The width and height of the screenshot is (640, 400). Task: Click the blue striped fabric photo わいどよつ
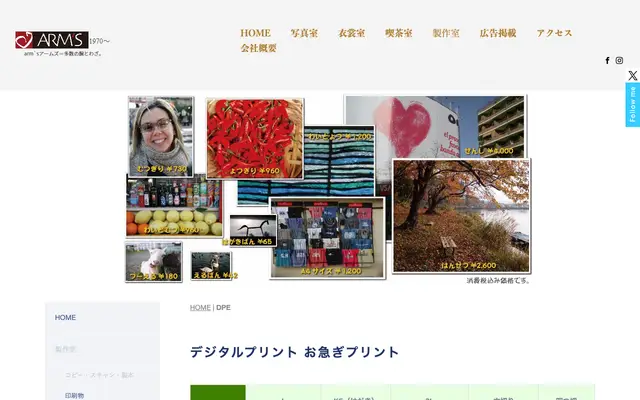tap(339, 163)
